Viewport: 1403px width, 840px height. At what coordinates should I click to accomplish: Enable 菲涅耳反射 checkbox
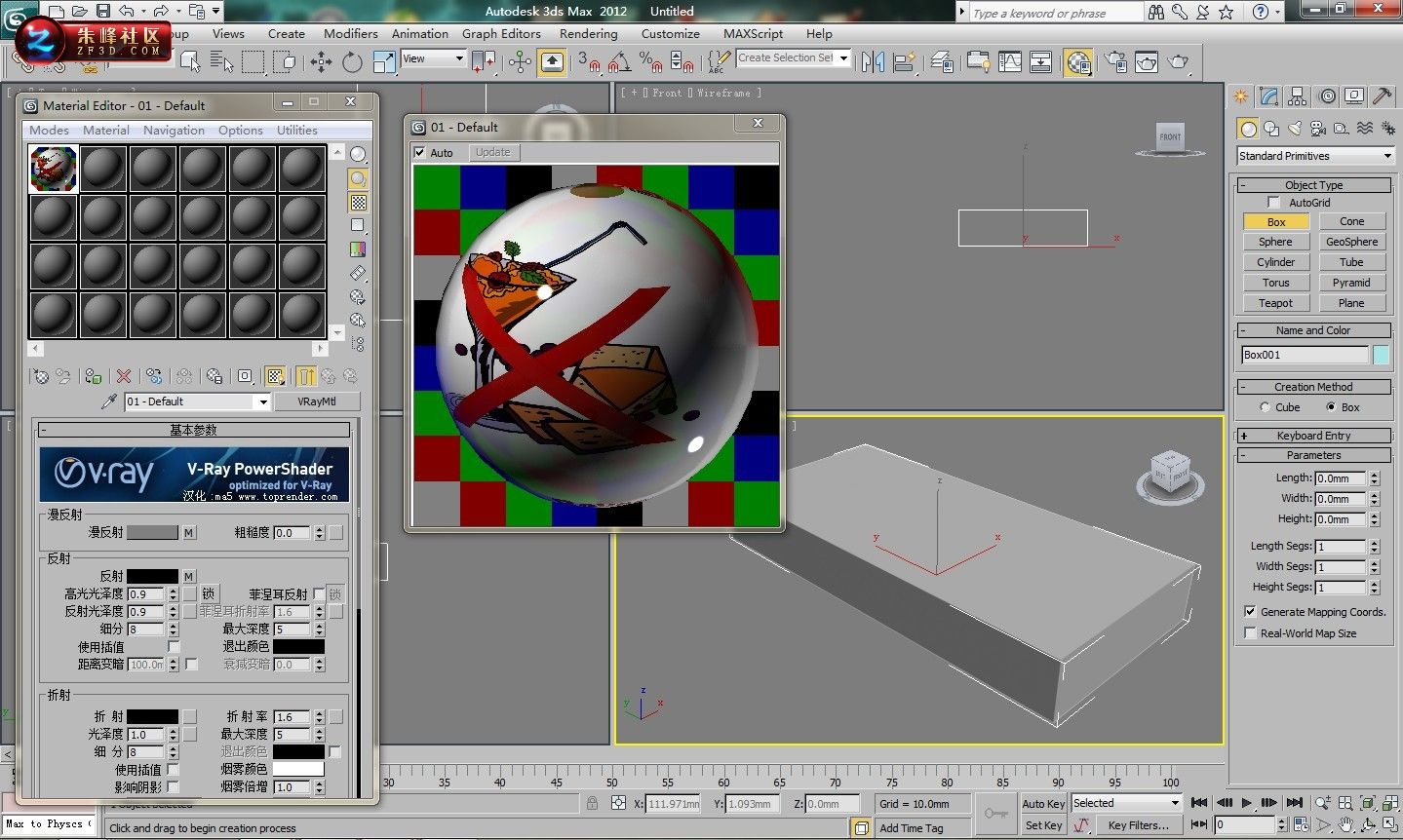pyautogui.click(x=319, y=594)
